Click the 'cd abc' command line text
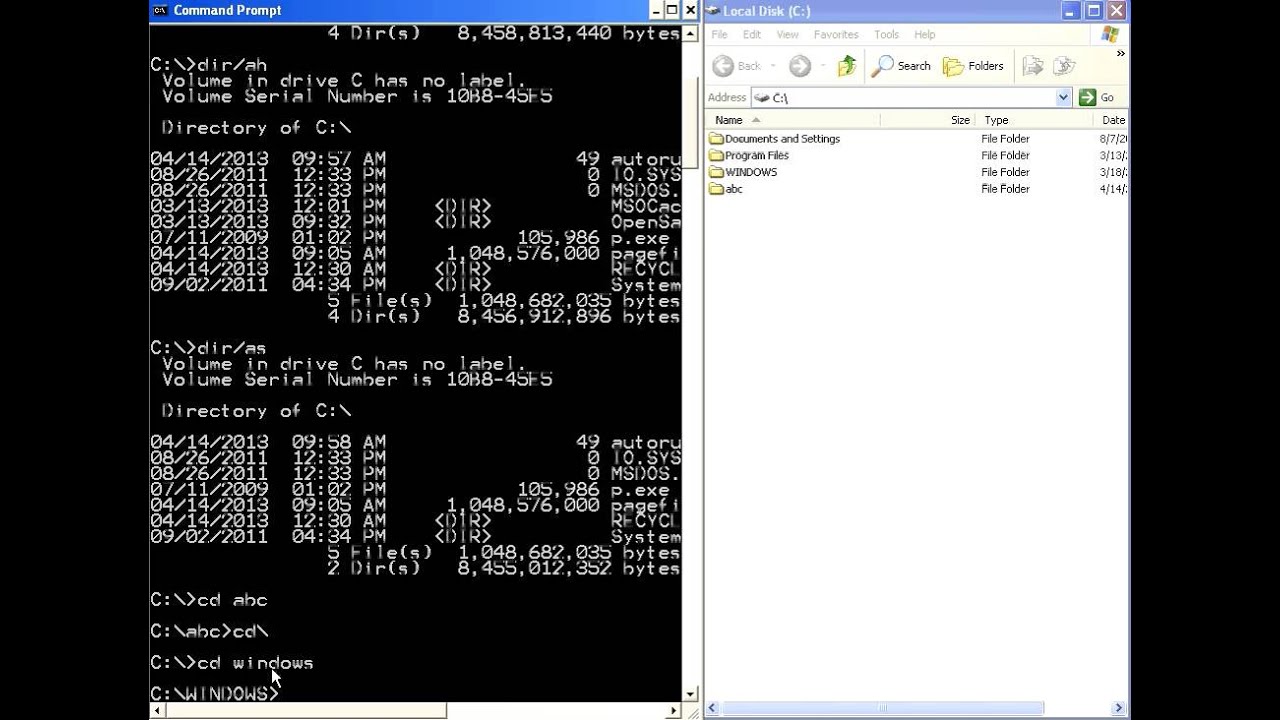 (232, 600)
